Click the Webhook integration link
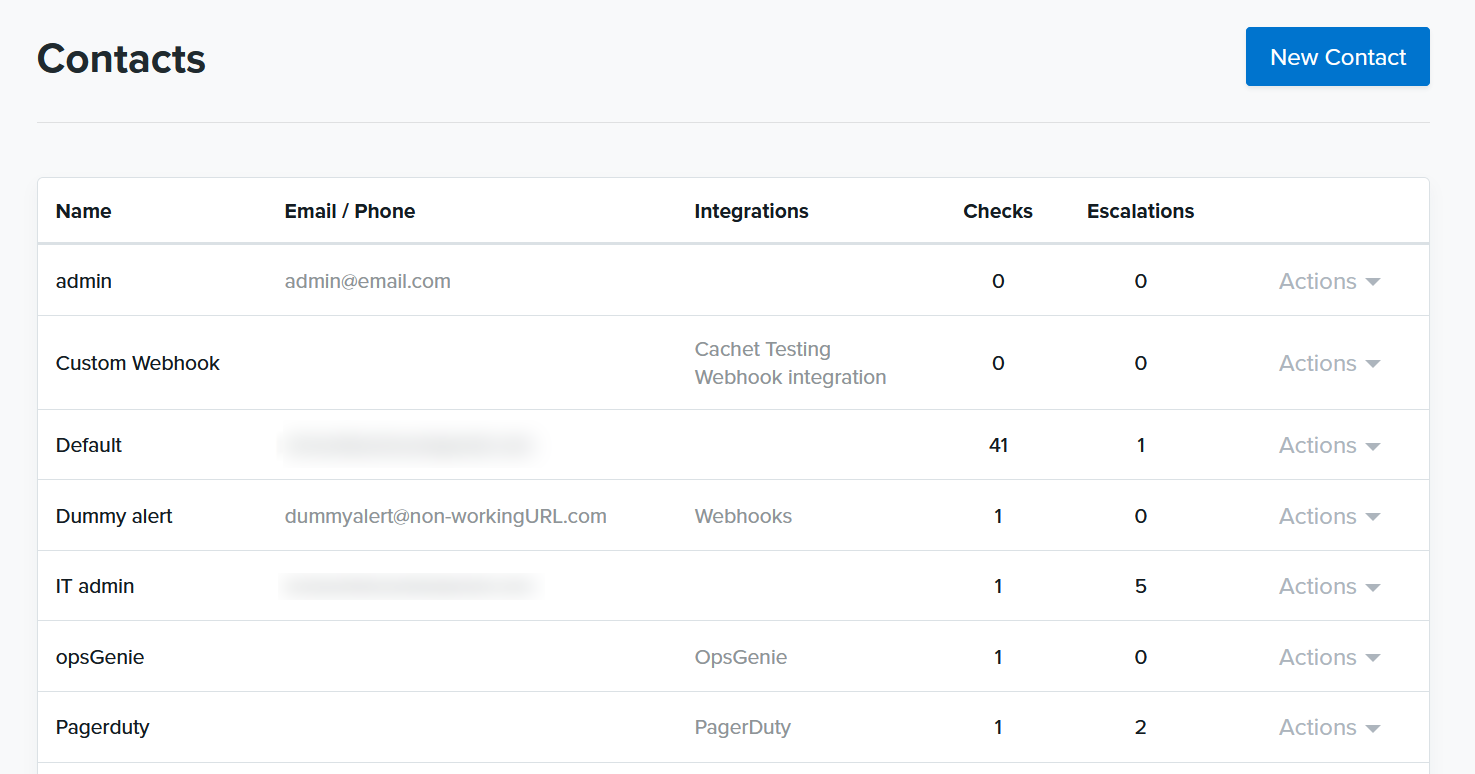Screen dimensions: 1475x774 click(790, 377)
